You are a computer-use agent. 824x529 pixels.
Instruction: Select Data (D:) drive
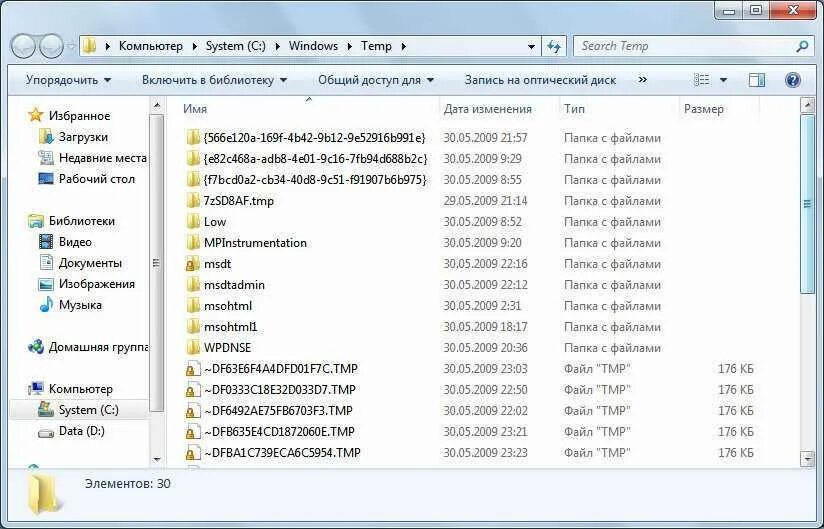click(x=81, y=431)
